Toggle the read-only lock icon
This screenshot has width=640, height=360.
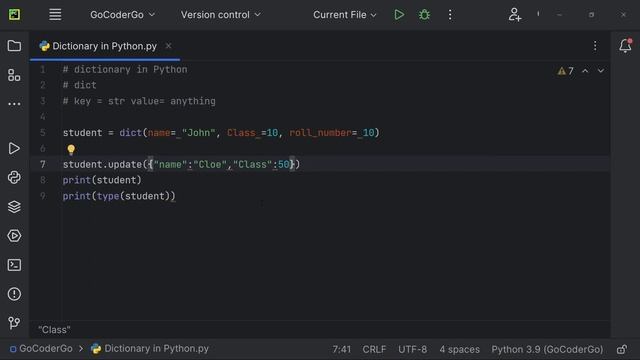click(x=622, y=349)
